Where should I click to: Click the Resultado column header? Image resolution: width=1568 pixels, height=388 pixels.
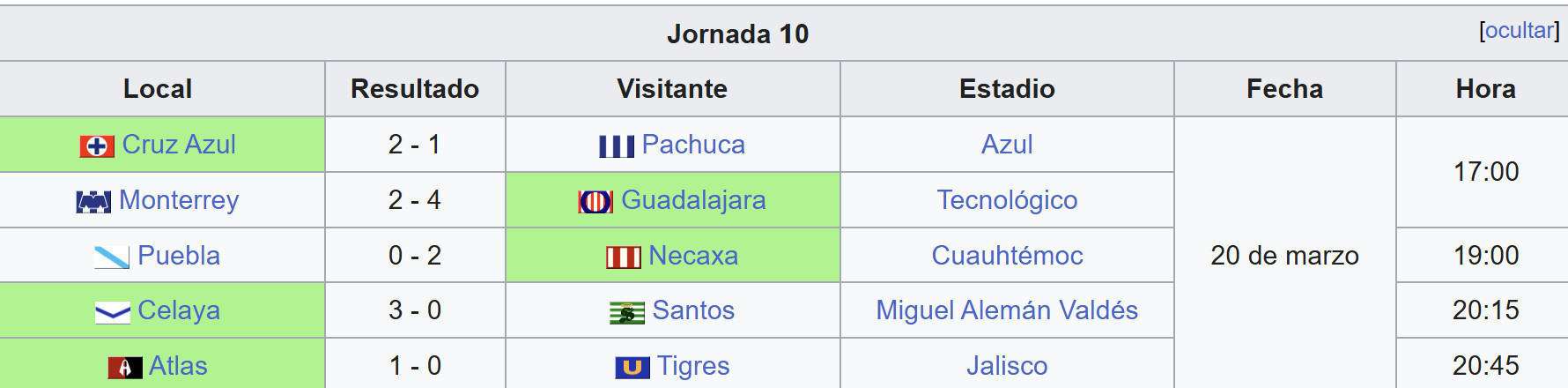tap(415, 89)
